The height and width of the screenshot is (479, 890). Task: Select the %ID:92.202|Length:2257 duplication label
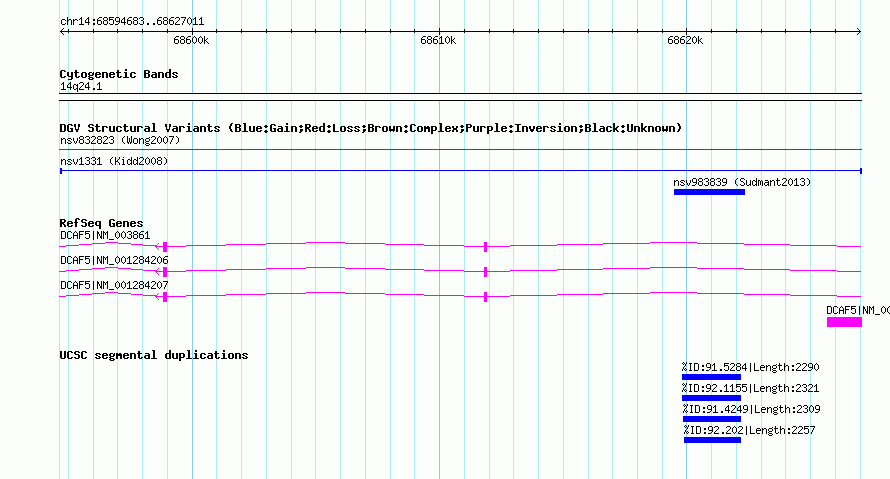749,430
